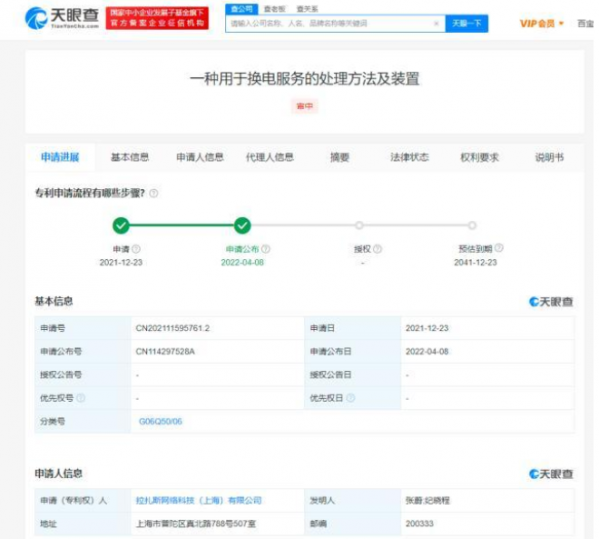The image size is (599, 539).
Task: Click the green checkmark for the 申请公布 step
Action: coord(243,225)
